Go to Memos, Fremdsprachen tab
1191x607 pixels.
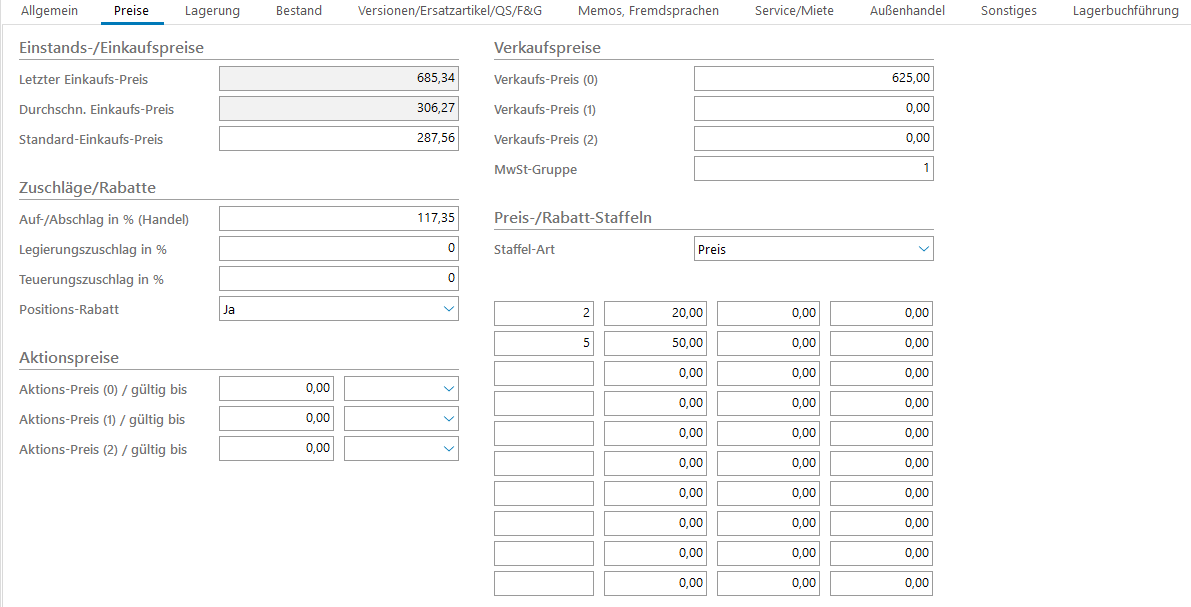tap(648, 11)
